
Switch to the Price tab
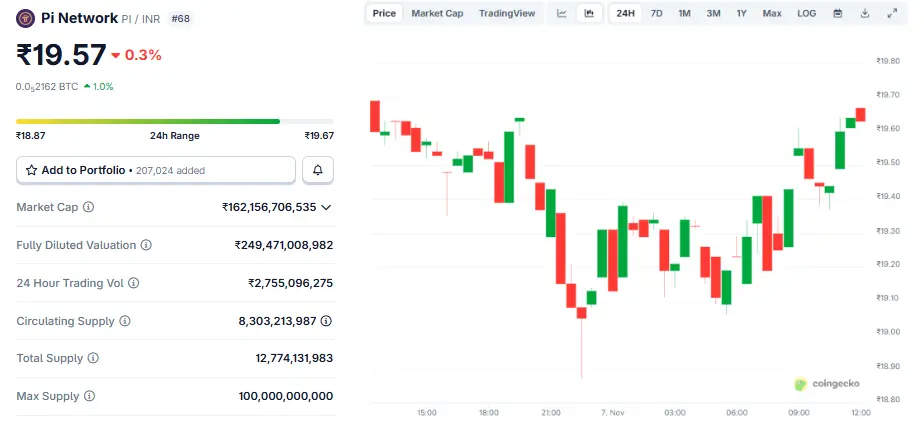[384, 14]
